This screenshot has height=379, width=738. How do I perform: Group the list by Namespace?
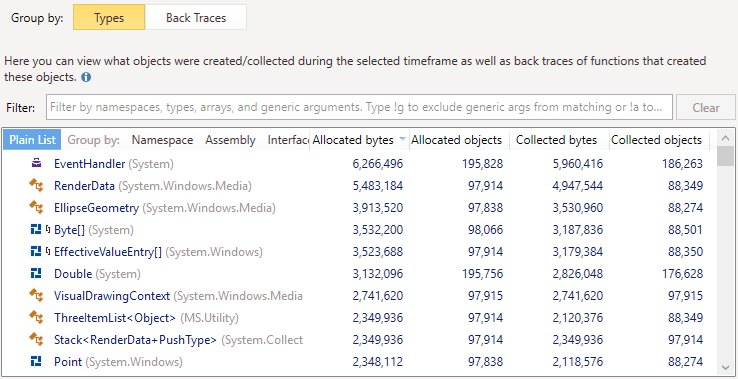pyautogui.click(x=162, y=140)
